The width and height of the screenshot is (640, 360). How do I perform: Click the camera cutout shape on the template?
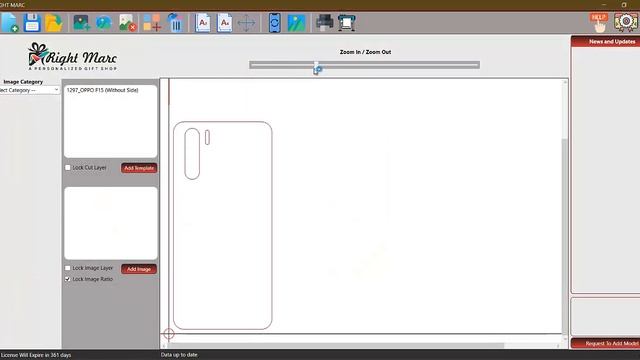pyautogui.click(x=192, y=153)
